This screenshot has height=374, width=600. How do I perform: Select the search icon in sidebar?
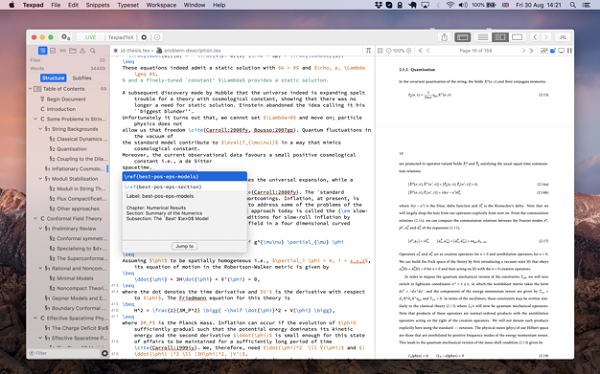tap(93, 51)
